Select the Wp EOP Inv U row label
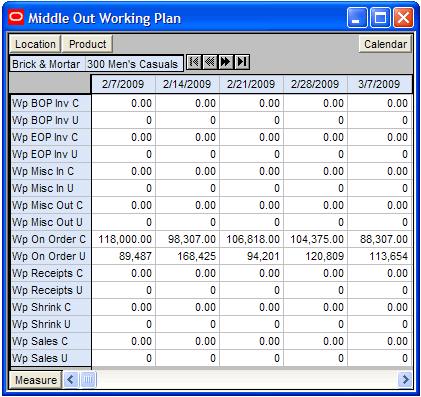421x397 pixels. click(x=51, y=154)
